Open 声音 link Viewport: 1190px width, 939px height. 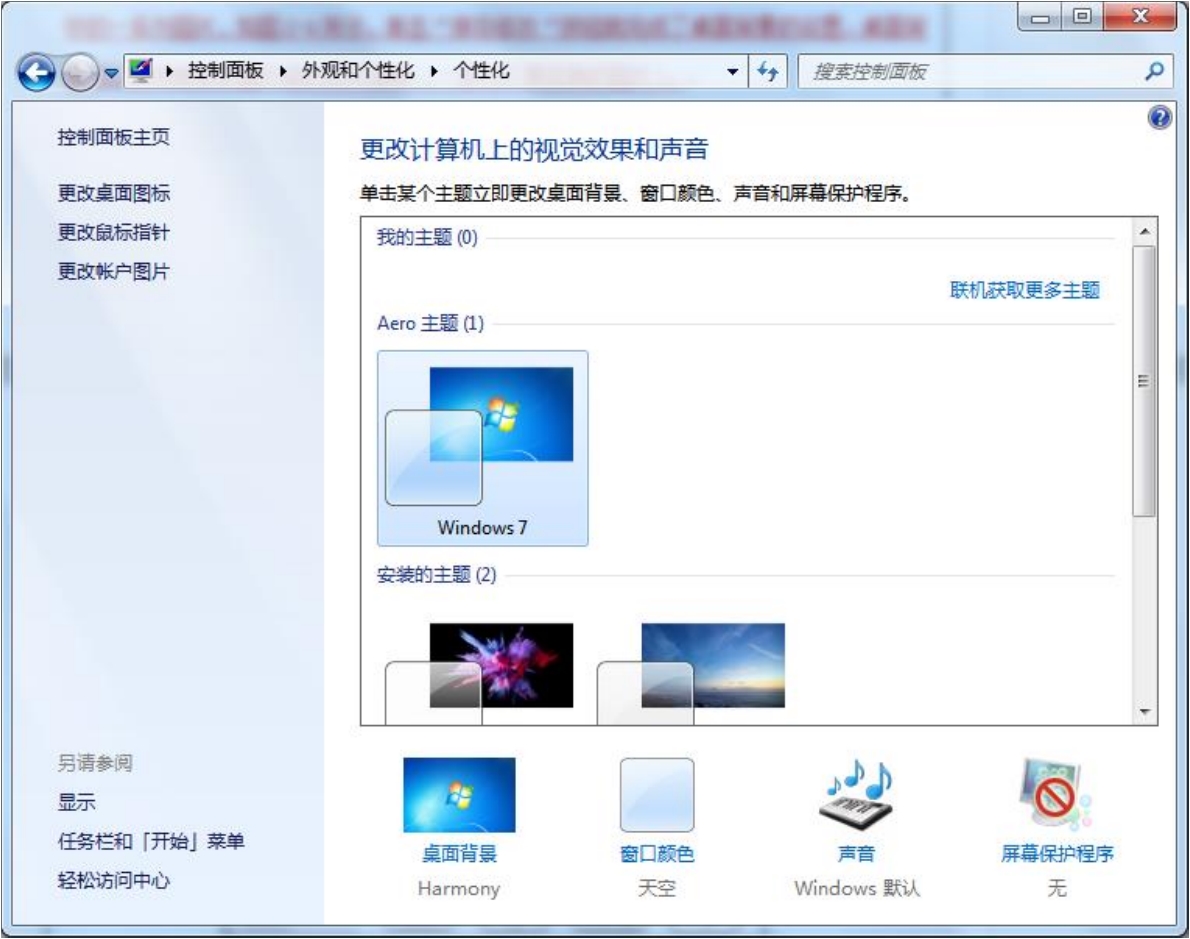[857, 854]
